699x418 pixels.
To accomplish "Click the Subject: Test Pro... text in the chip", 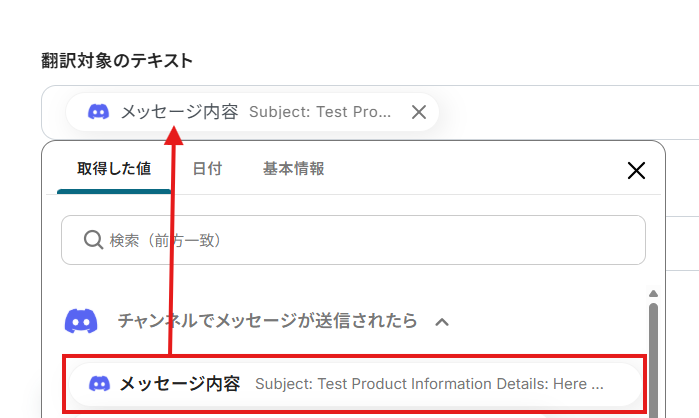I will click(x=320, y=112).
